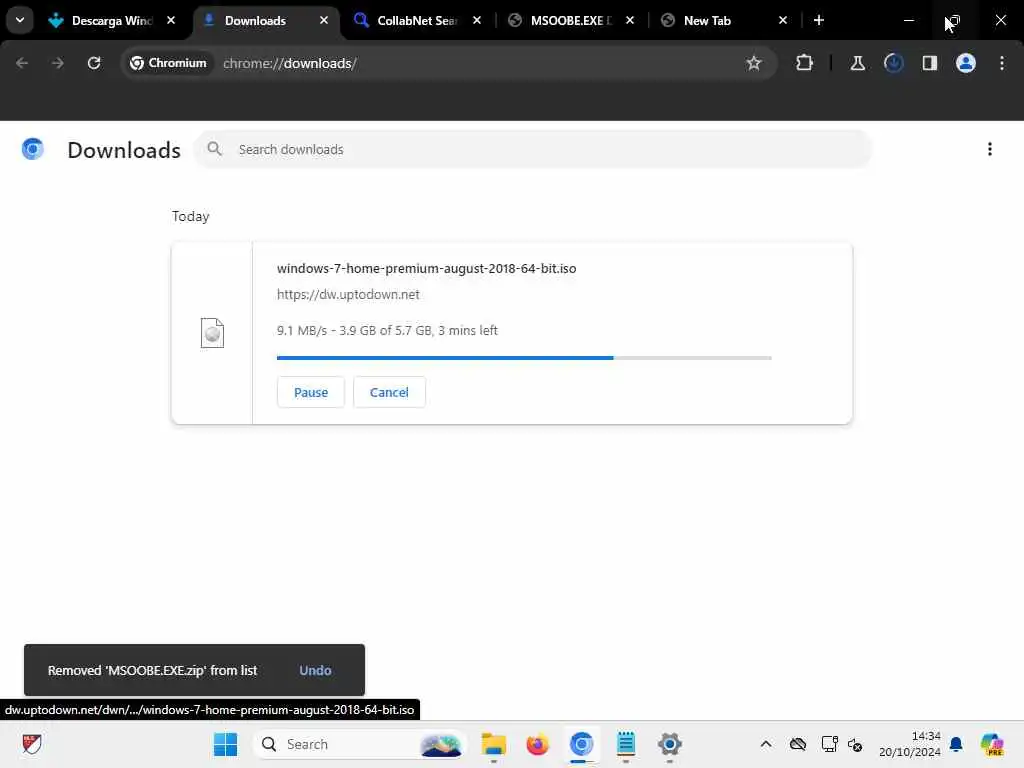1024x768 pixels.
Task: Reload the current page
Action: pos(94,63)
